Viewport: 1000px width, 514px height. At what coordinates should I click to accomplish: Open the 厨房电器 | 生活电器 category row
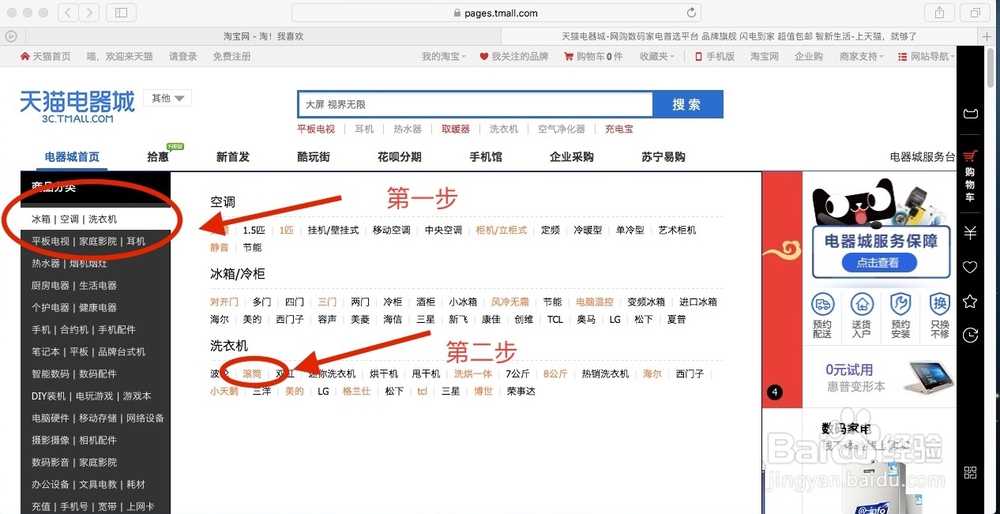click(96, 285)
